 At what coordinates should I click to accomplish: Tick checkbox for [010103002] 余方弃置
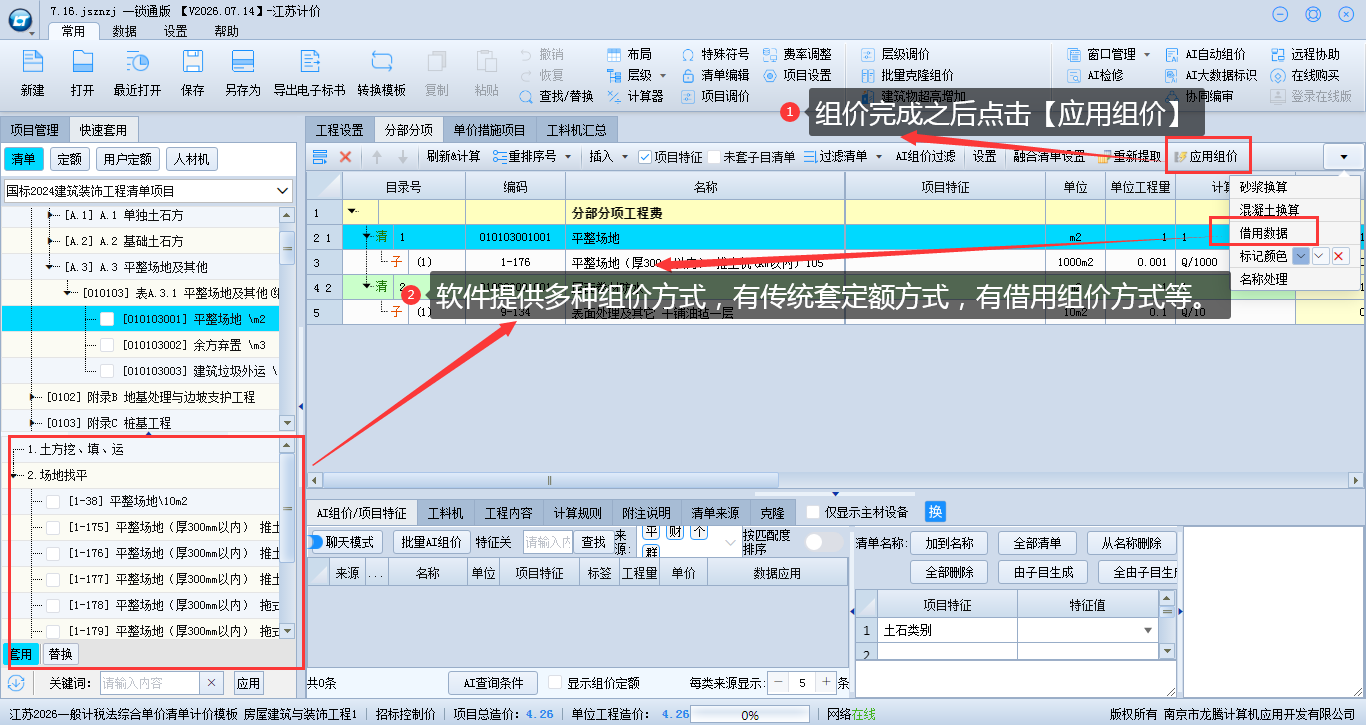[107, 344]
